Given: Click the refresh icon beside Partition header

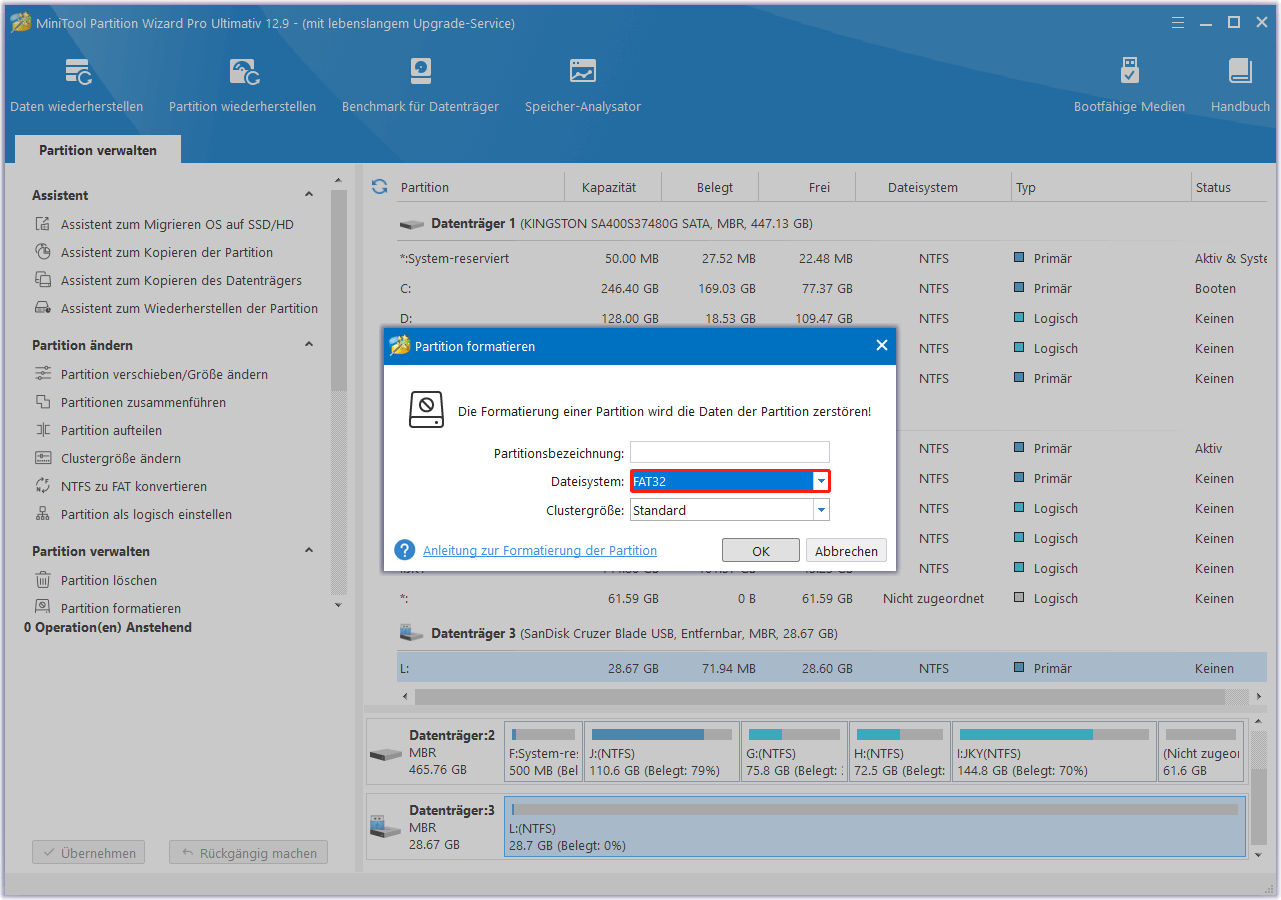Looking at the screenshot, I should (x=379, y=187).
